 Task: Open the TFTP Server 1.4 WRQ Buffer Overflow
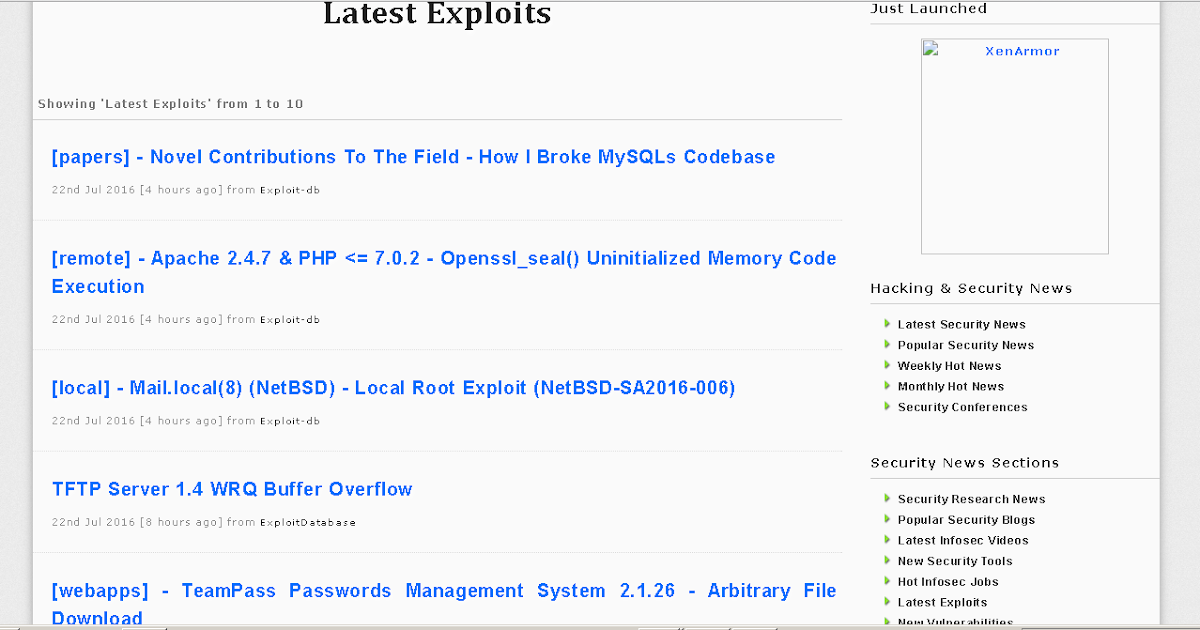pos(231,489)
